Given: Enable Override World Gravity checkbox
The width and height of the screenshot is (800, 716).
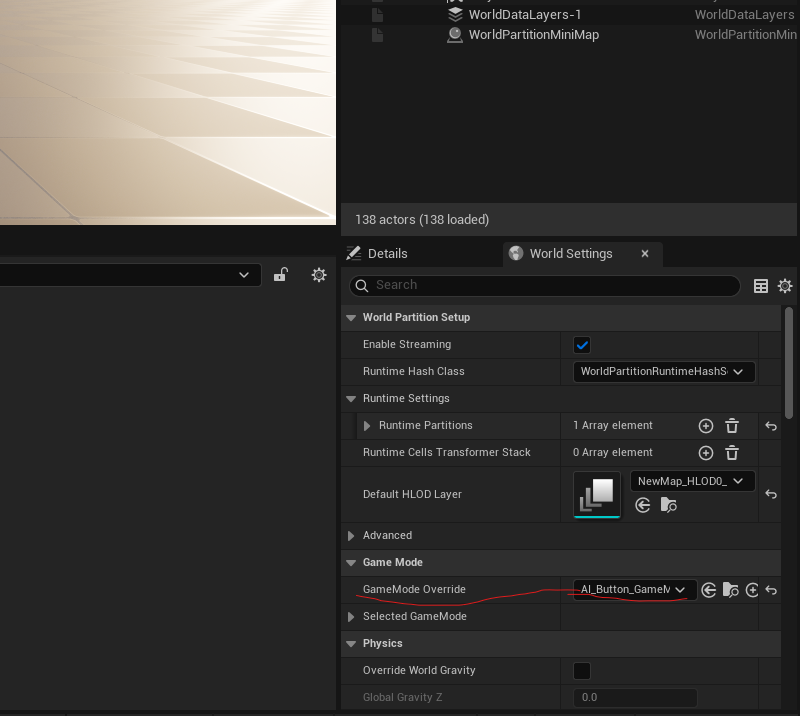Looking at the screenshot, I should (x=582, y=670).
